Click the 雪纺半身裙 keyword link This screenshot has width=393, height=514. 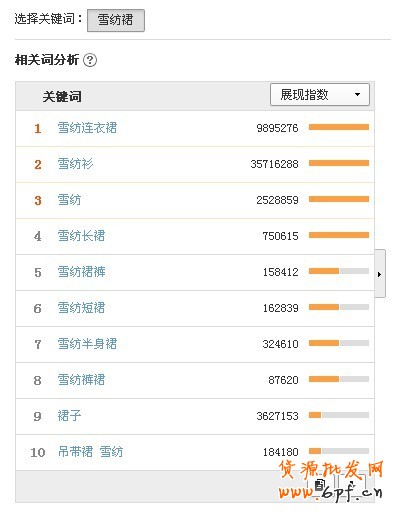(x=87, y=344)
